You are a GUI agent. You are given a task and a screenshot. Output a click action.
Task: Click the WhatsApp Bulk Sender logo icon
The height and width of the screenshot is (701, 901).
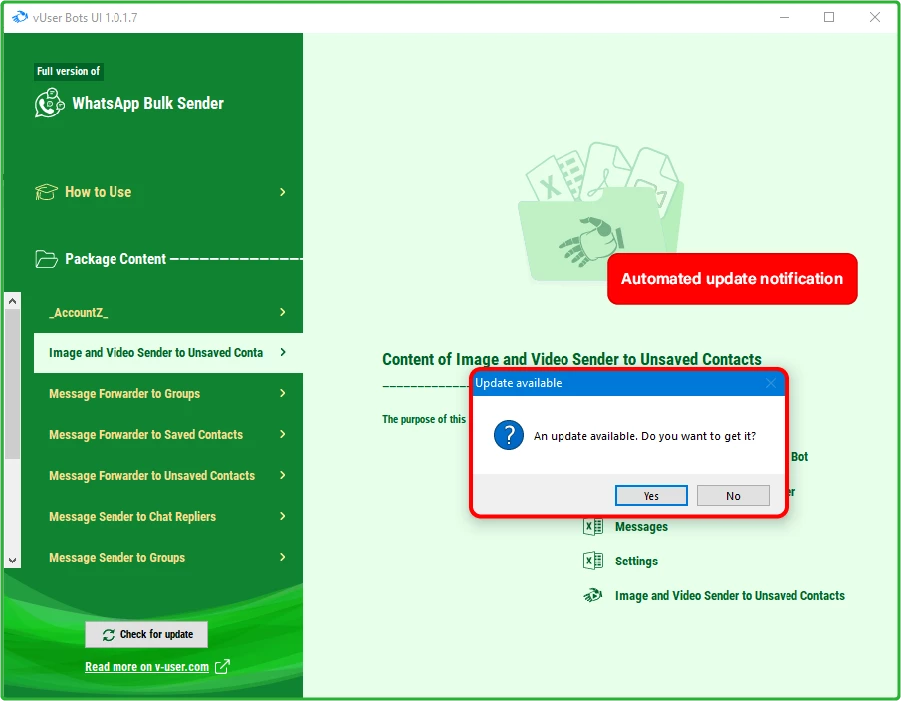click(49, 103)
